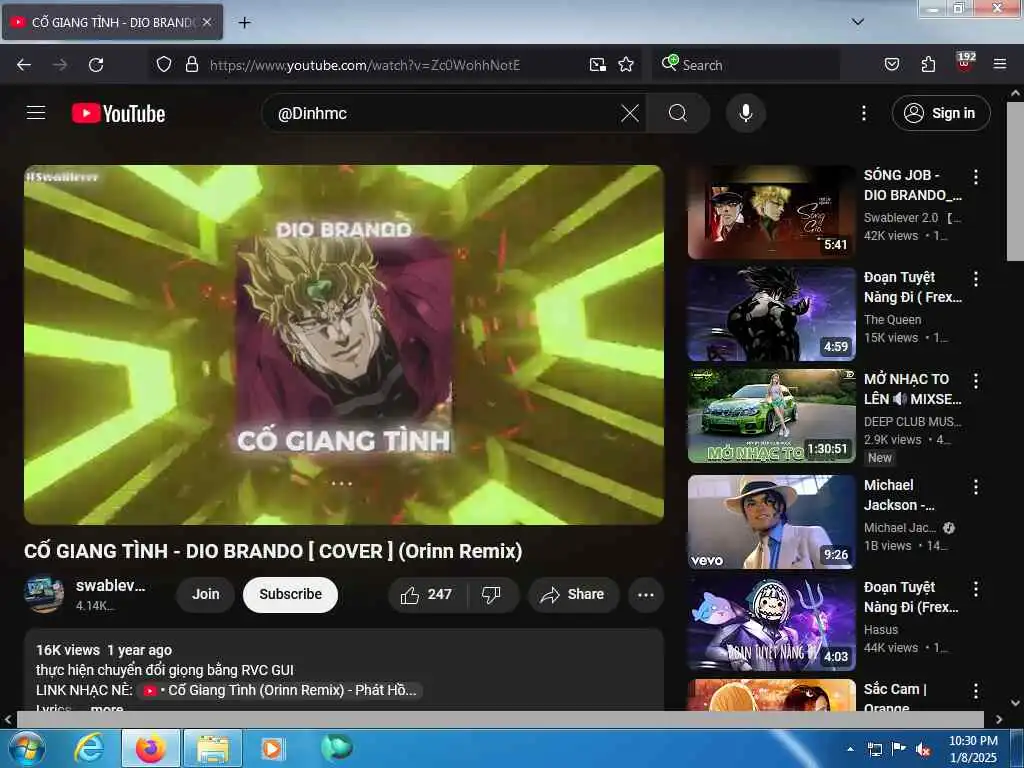Click the Firefox back arrow
1024x768 pixels.
pyautogui.click(x=24, y=65)
